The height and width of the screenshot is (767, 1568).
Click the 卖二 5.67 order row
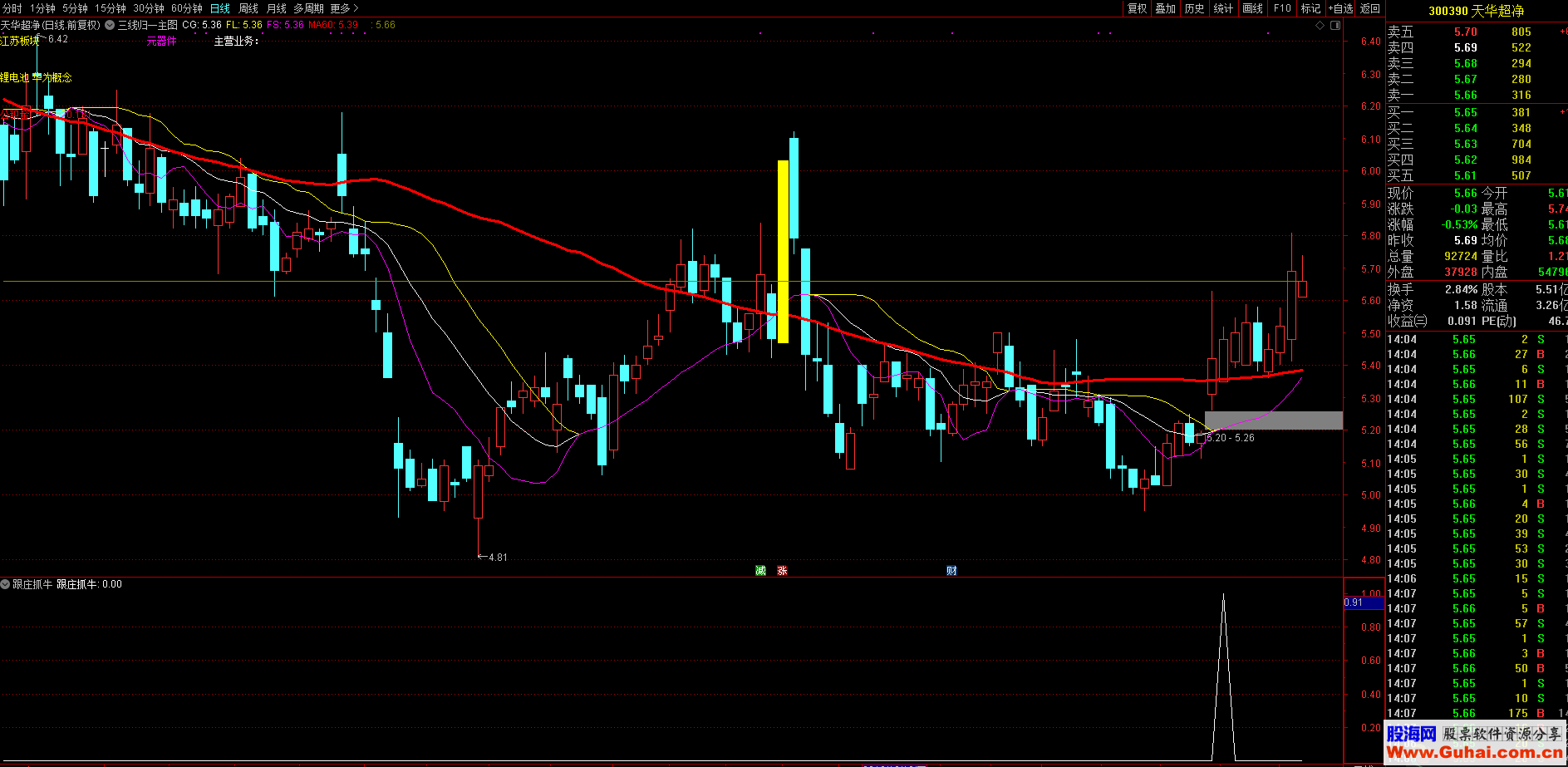[x=1476, y=79]
